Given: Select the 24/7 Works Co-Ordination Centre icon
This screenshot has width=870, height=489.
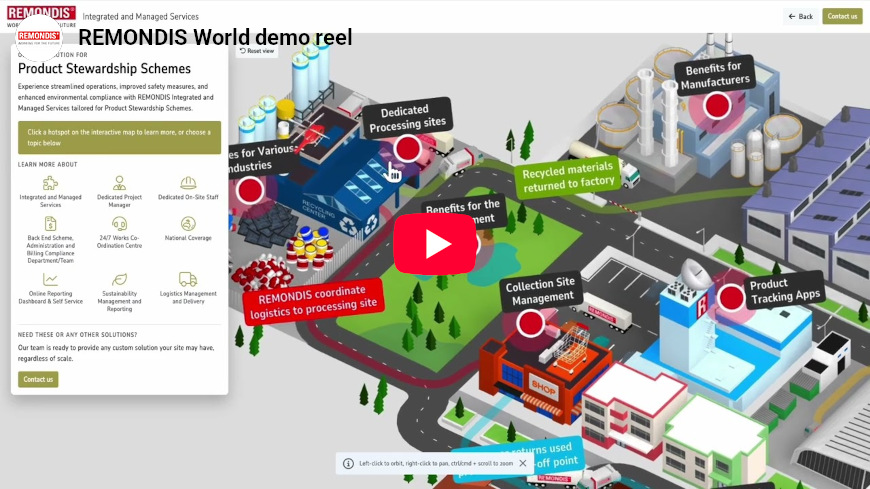Looking at the screenshot, I should click(119, 224).
